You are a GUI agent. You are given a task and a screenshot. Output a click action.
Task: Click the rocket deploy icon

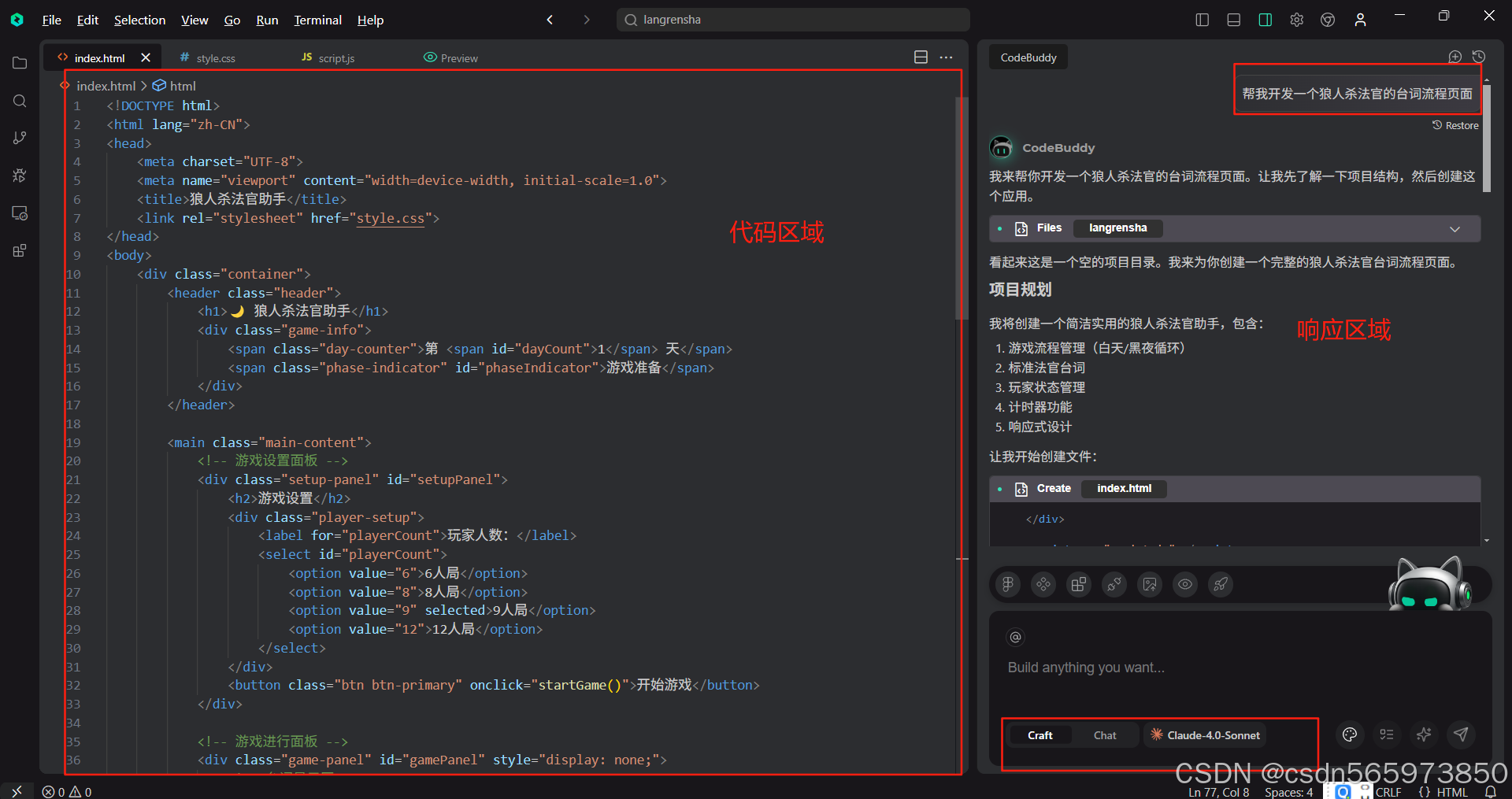pos(1221,584)
